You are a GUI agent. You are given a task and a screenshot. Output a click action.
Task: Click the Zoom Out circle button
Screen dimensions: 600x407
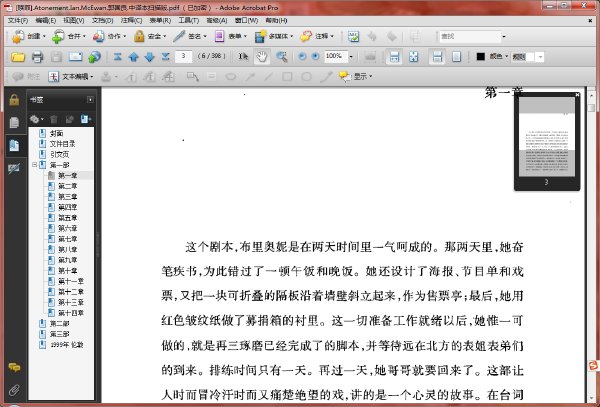(x=302, y=57)
